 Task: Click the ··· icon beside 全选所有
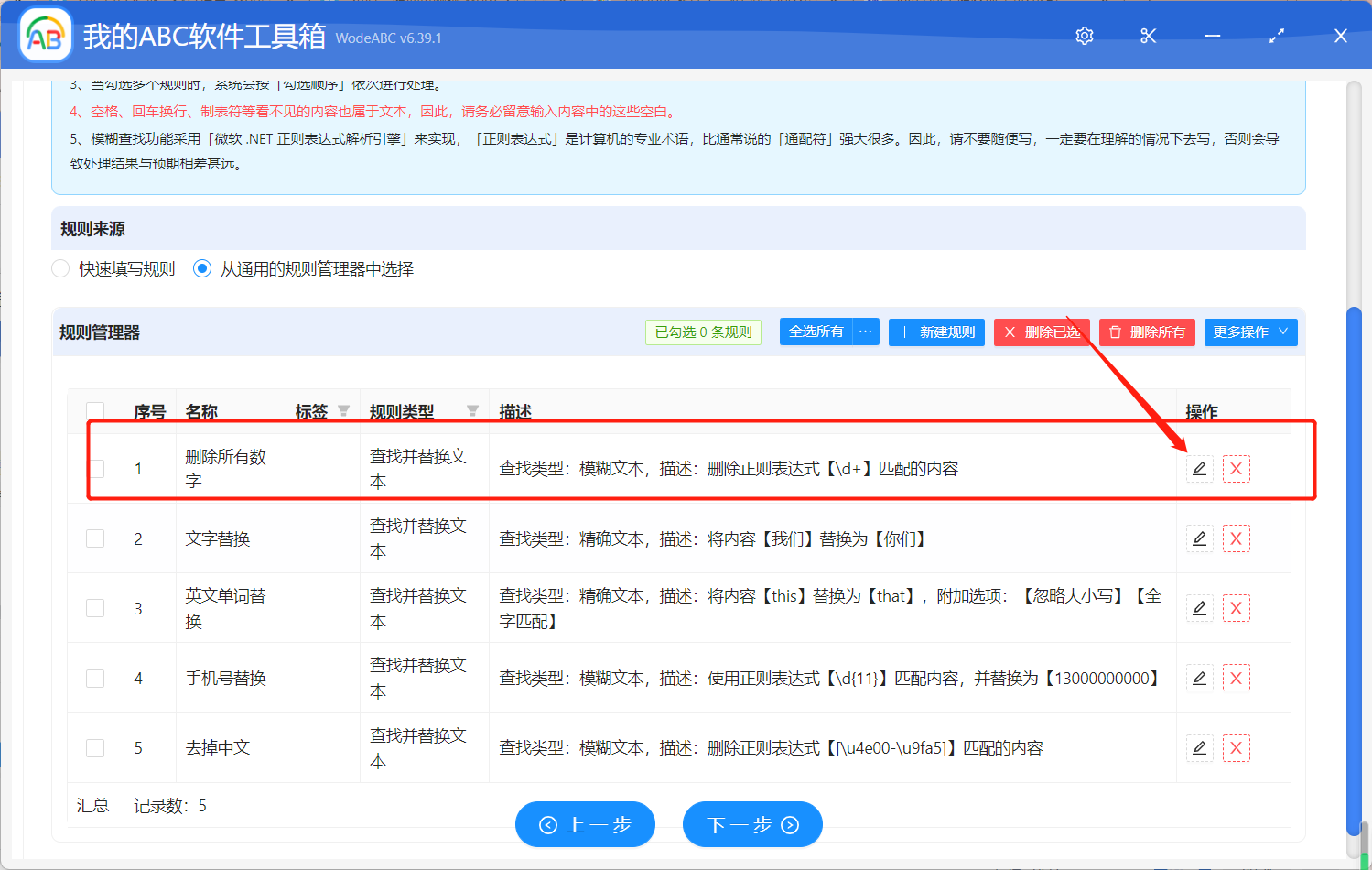(x=865, y=332)
